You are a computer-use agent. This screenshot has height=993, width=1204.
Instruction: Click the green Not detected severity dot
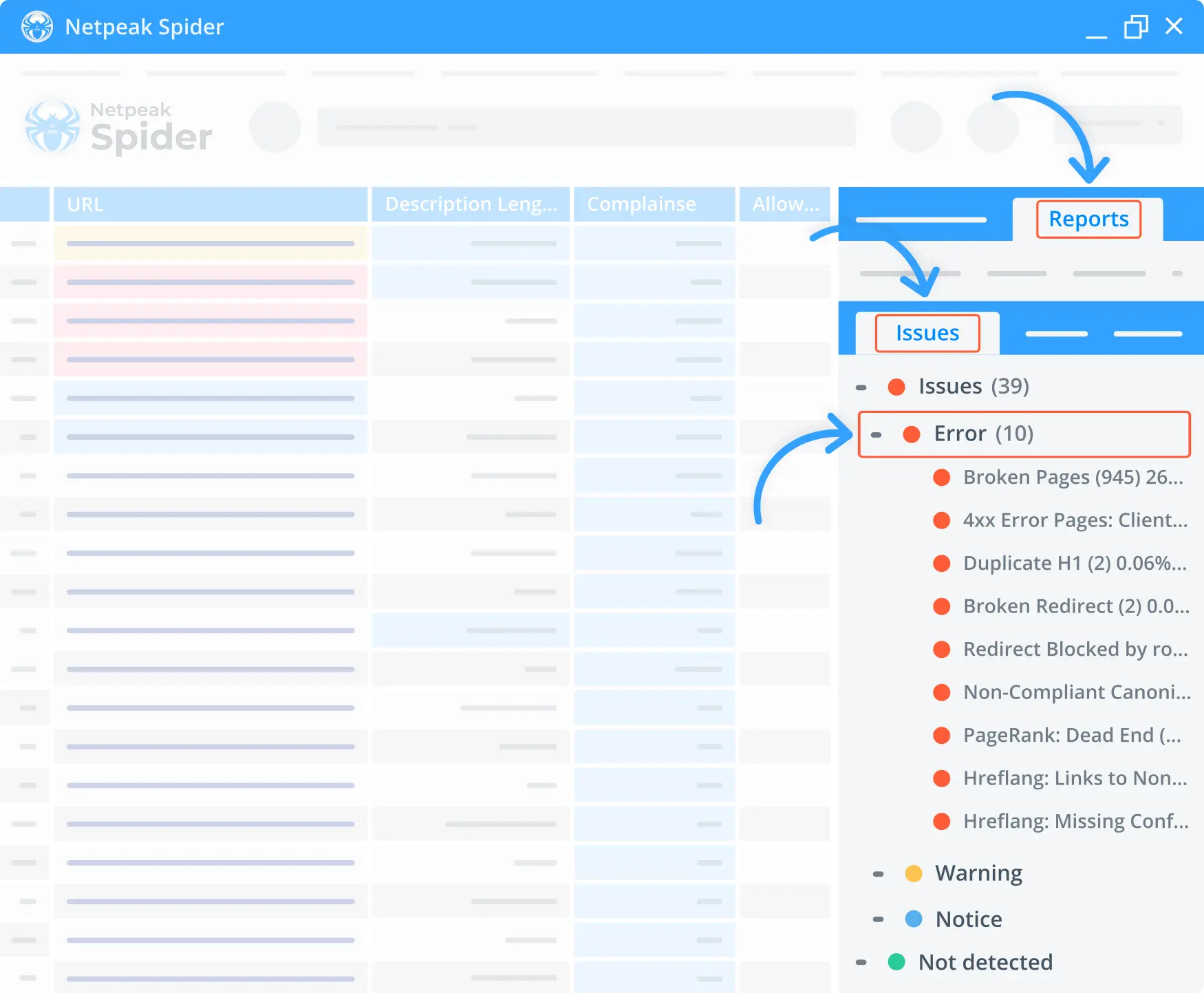(896, 961)
